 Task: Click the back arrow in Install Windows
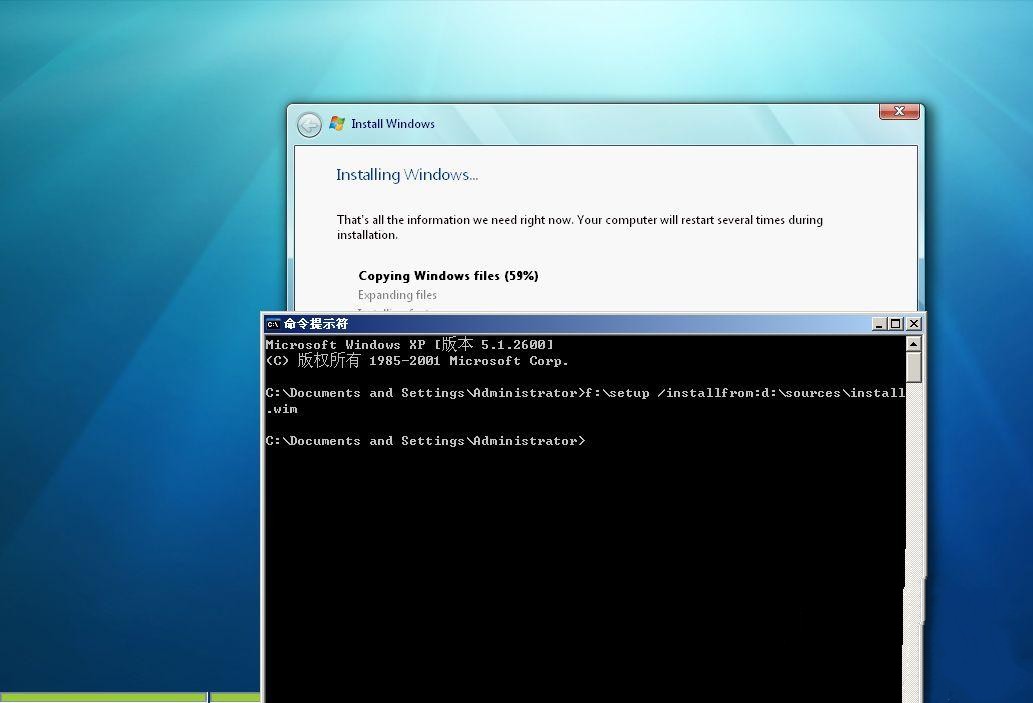tap(309, 124)
